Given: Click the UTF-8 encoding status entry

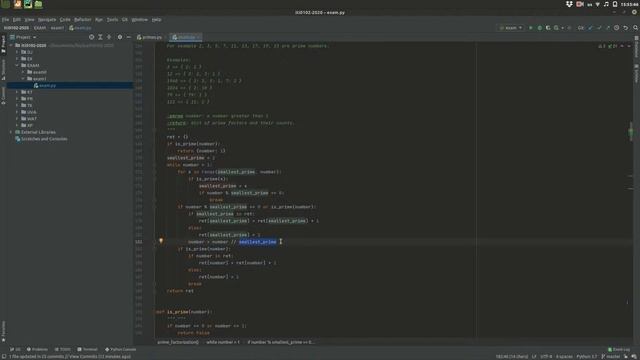Looking at the screenshot, I should [546, 356].
